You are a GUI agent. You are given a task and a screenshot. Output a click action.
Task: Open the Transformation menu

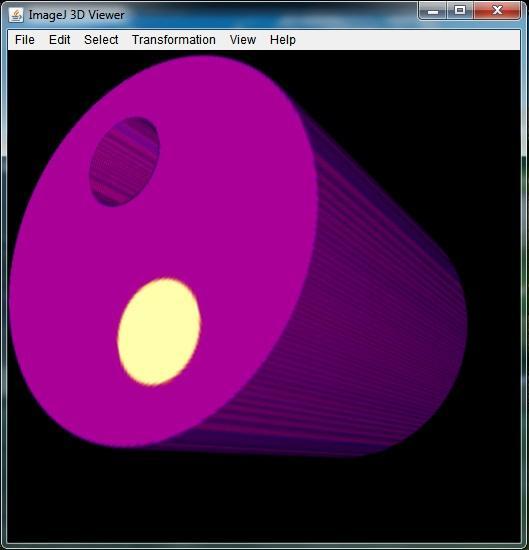coord(174,40)
